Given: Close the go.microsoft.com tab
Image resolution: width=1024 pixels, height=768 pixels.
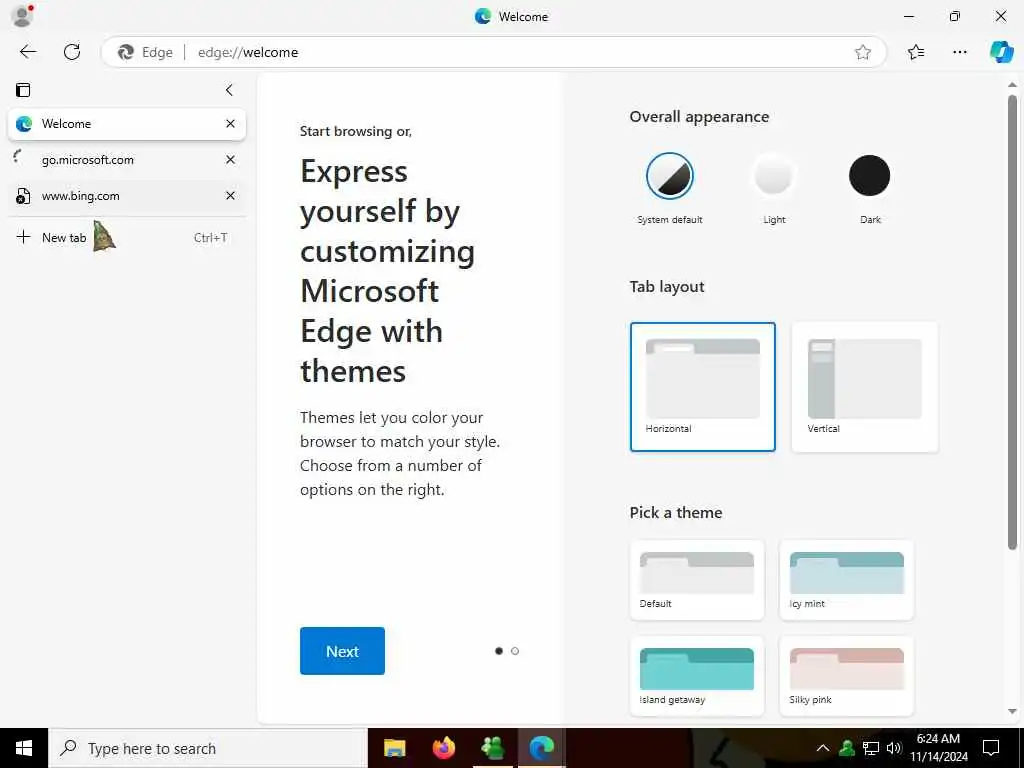Looking at the screenshot, I should click(x=231, y=160).
